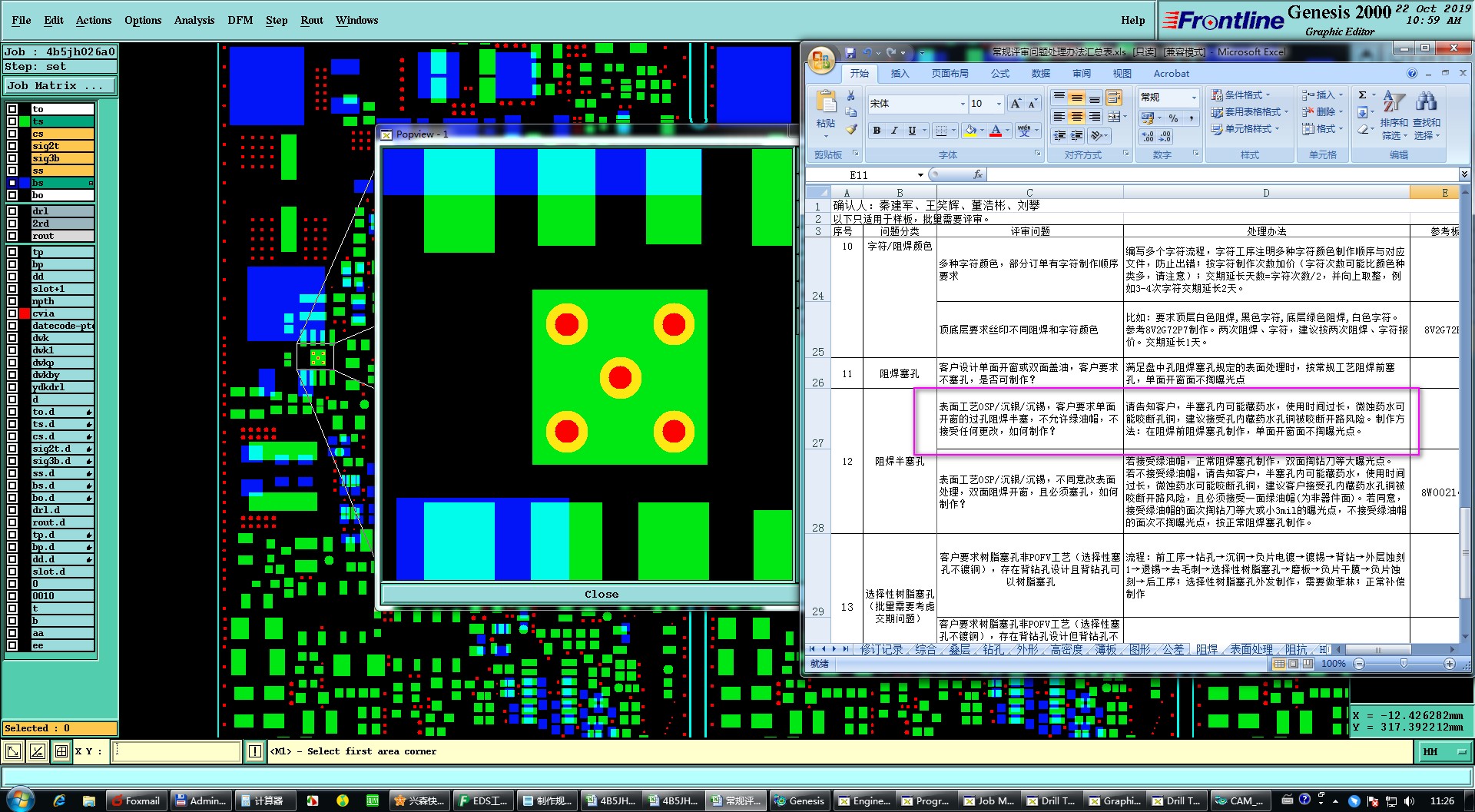Toggle visibility checkbox for layer bs

coord(12,183)
